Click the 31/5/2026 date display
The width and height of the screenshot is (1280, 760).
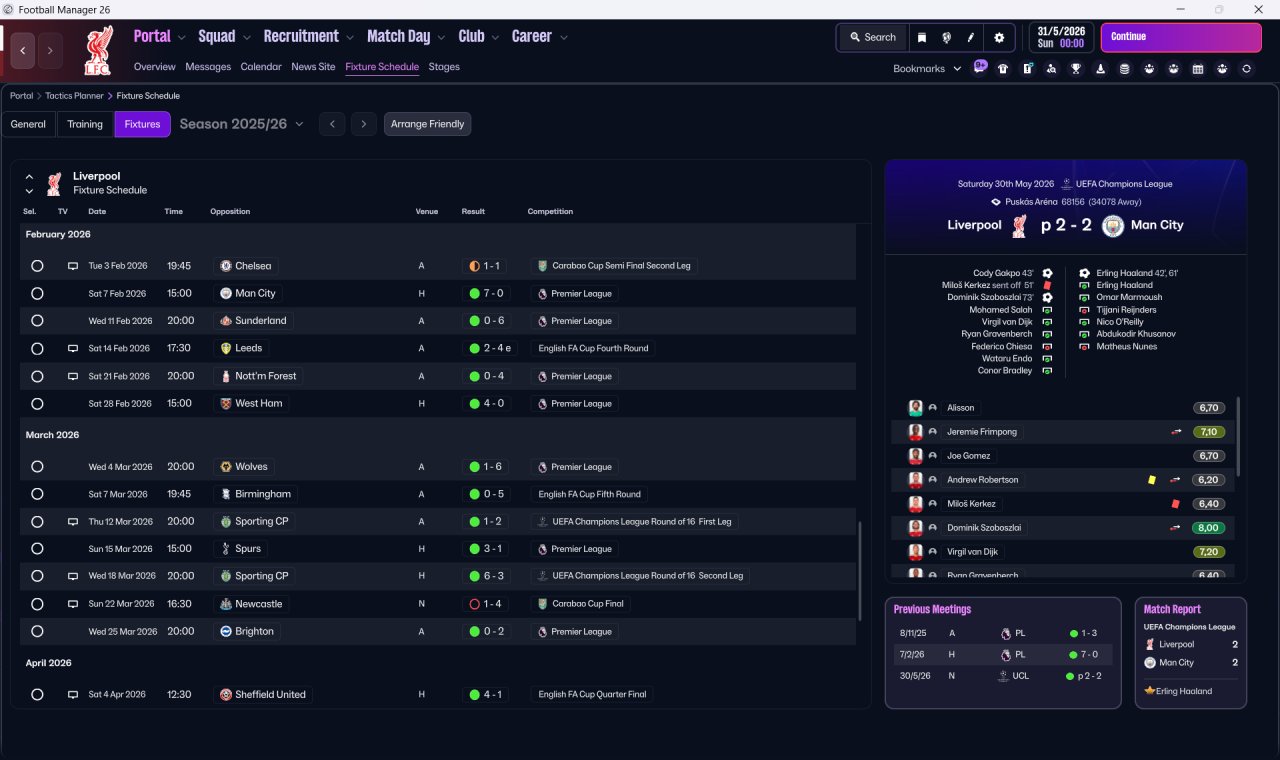(1061, 37)
